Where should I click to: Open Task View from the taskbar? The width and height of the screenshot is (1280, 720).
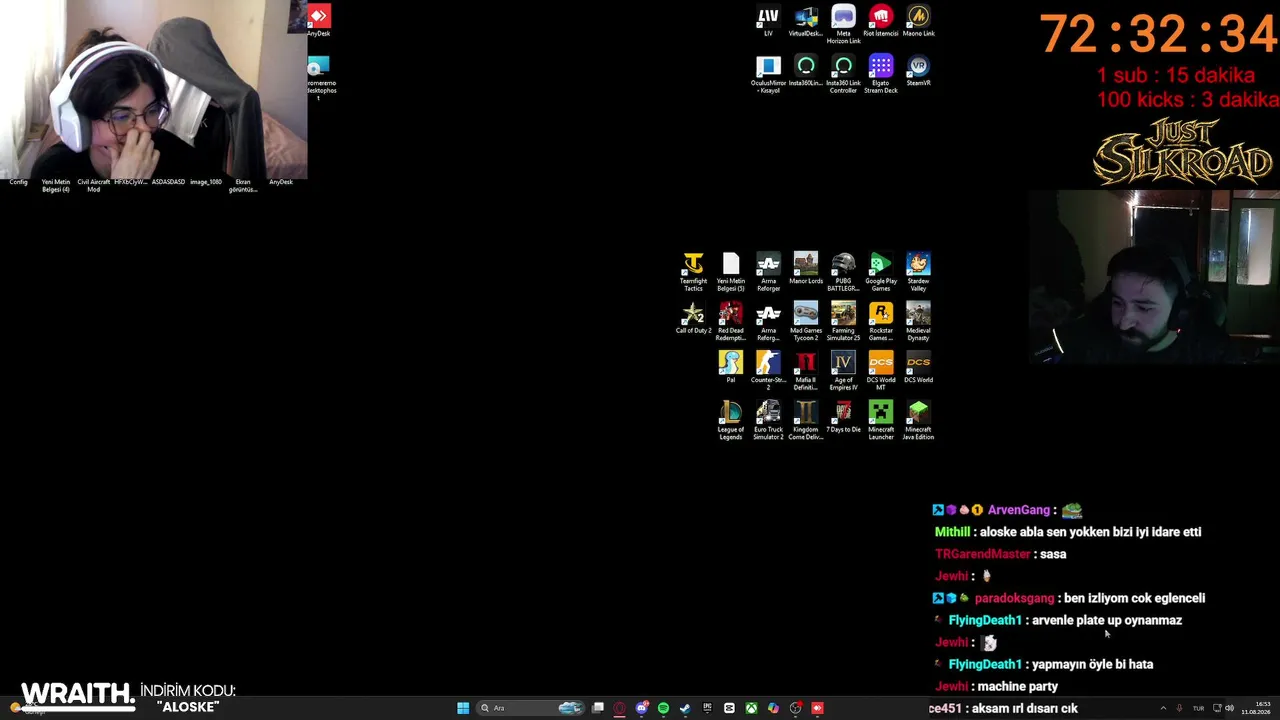598,708
